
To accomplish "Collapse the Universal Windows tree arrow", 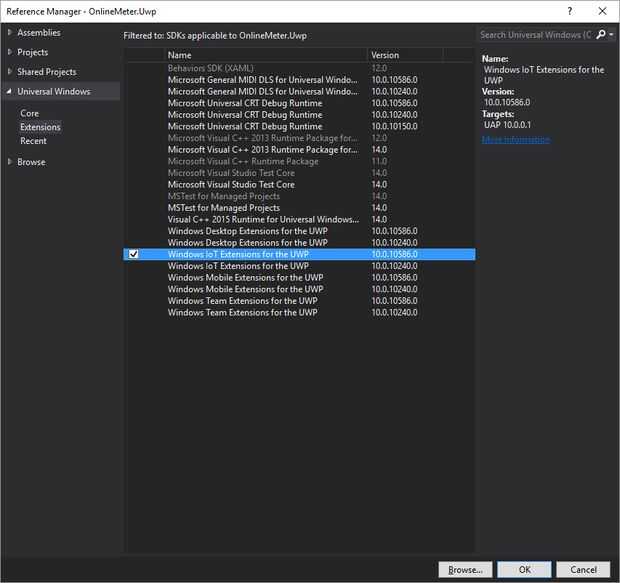I will (9, 91).
